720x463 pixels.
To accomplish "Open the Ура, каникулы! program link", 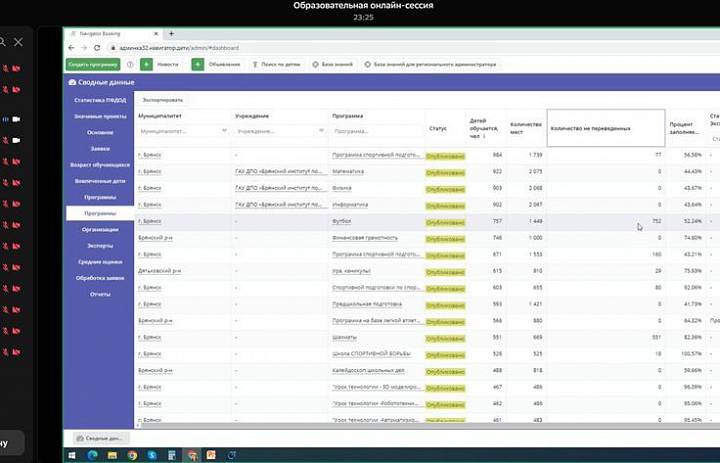I will [x=351, y=271].
